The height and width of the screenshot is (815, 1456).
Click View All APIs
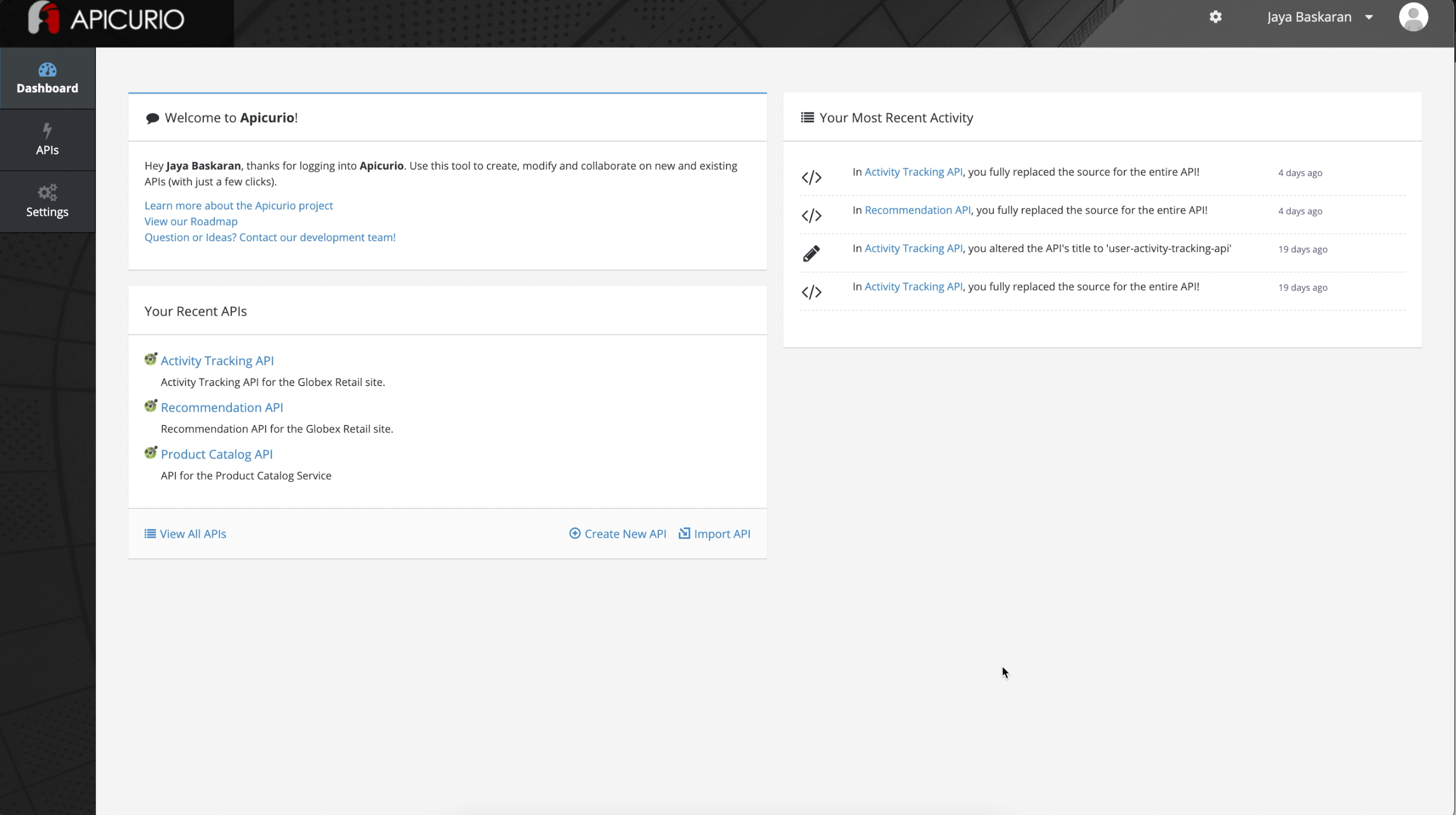[185, 533]
